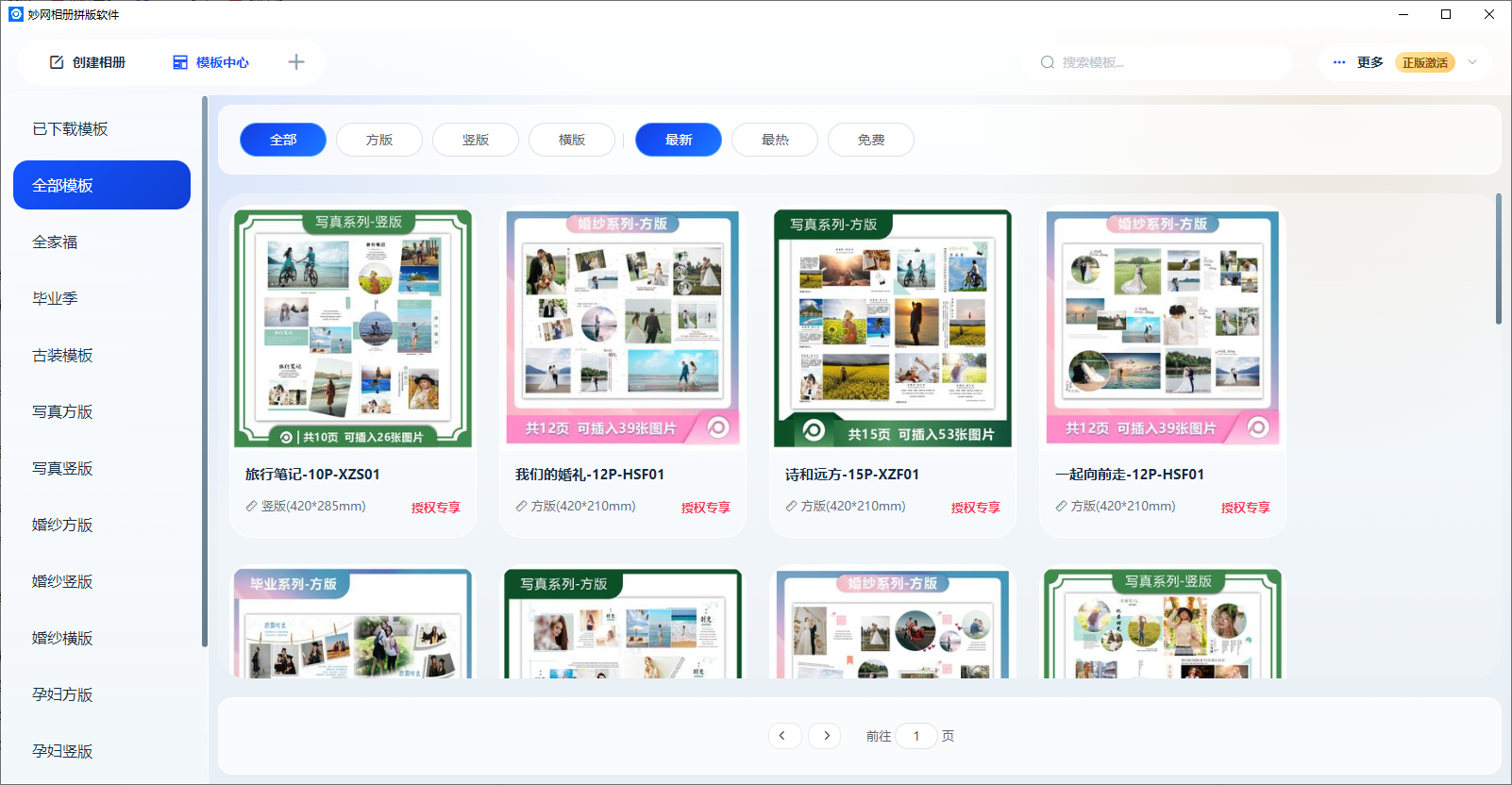Go to previous page with left arrow
Screen dimensions: 1512x785
(784, 736)
